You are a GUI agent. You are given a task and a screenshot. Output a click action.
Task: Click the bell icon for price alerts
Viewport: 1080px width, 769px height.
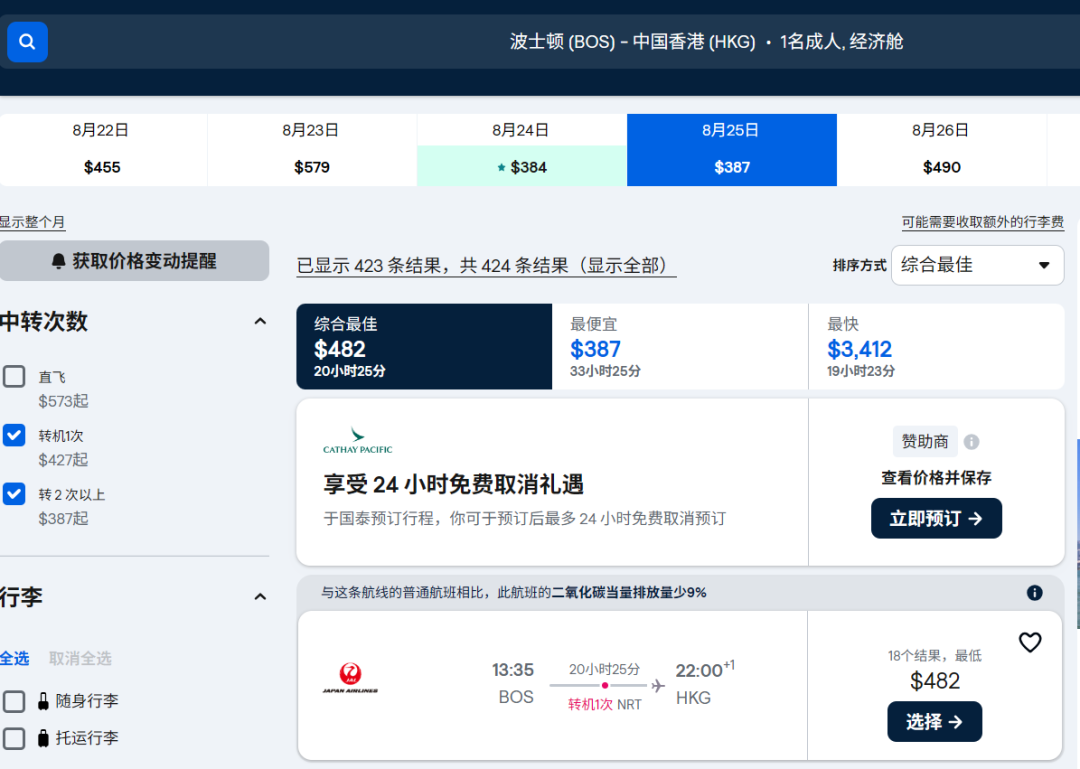[58, 261]
